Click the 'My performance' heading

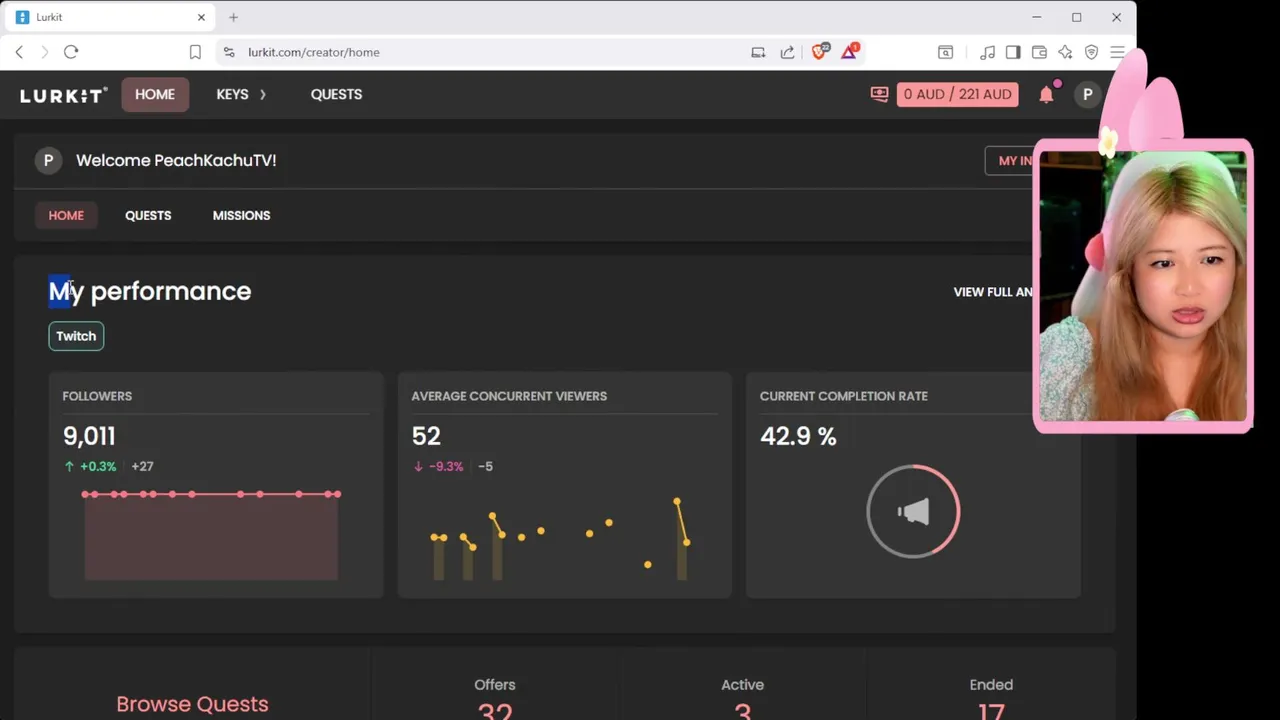(150, 291)
